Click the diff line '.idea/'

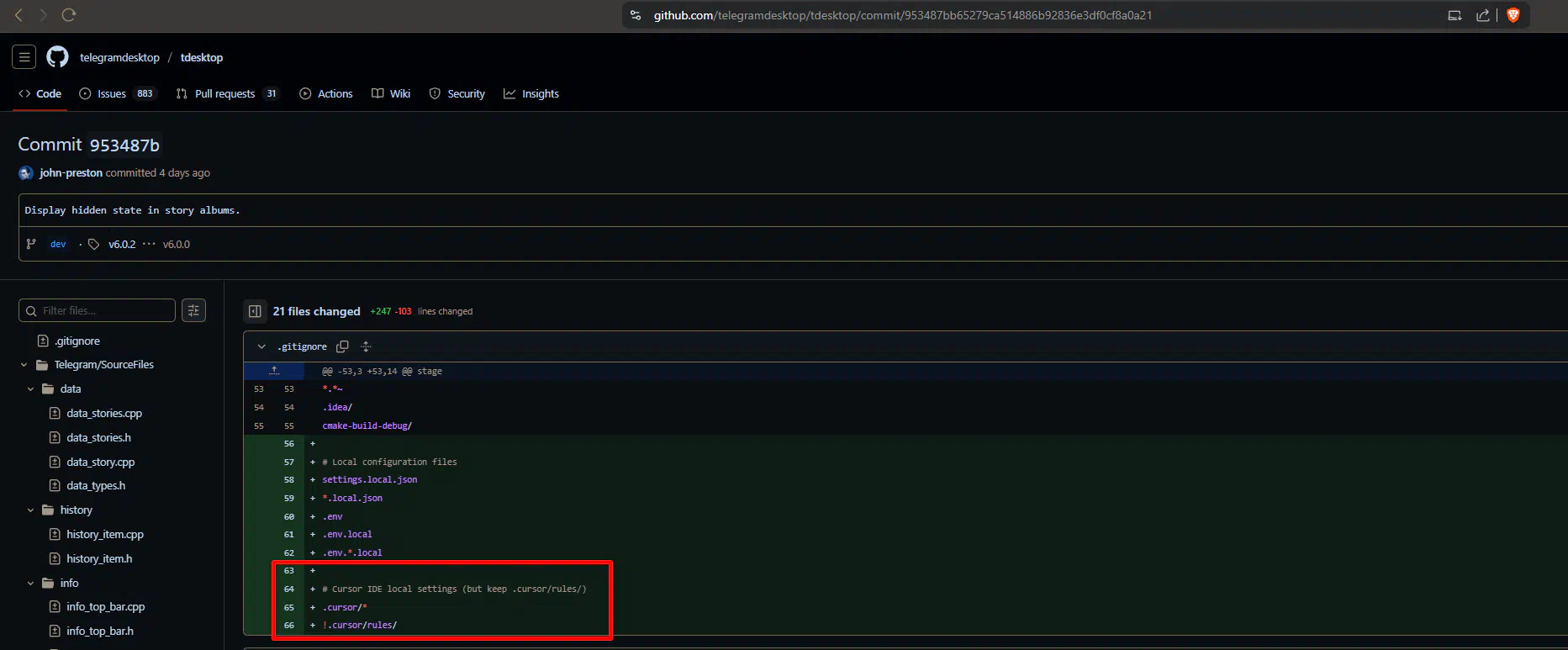pos(337,407)
